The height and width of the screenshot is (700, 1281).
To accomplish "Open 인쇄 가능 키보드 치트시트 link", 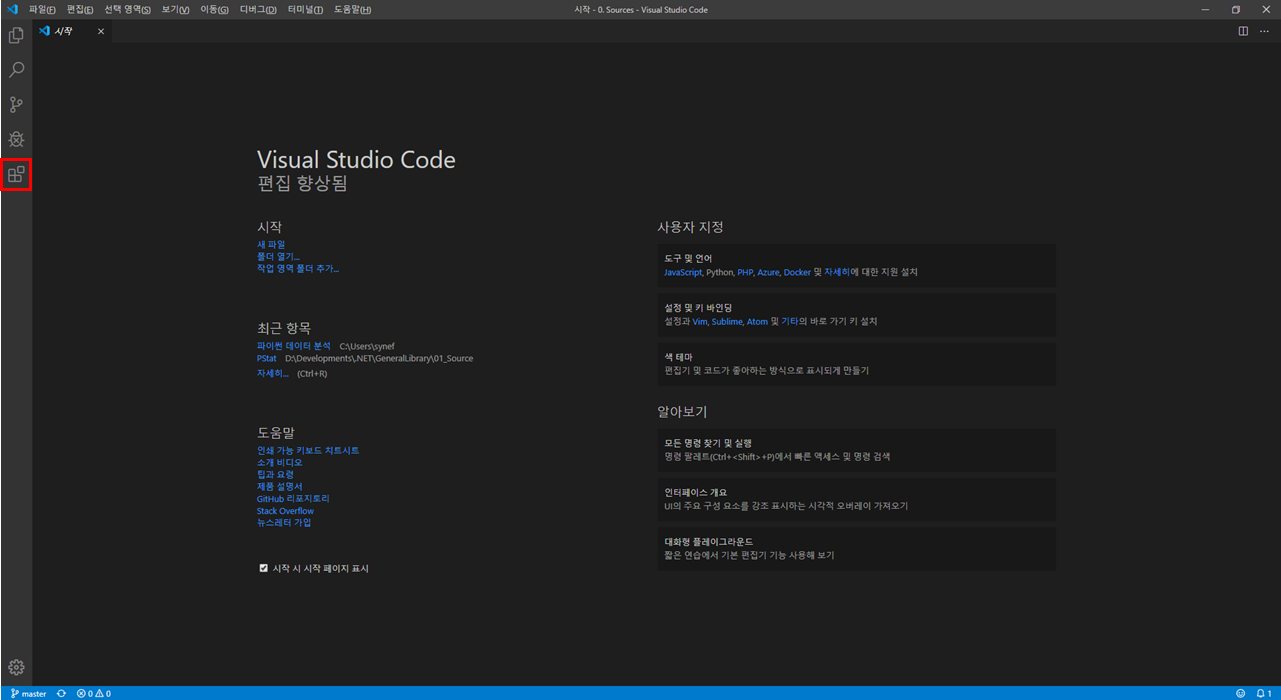I will pos(308,450).
